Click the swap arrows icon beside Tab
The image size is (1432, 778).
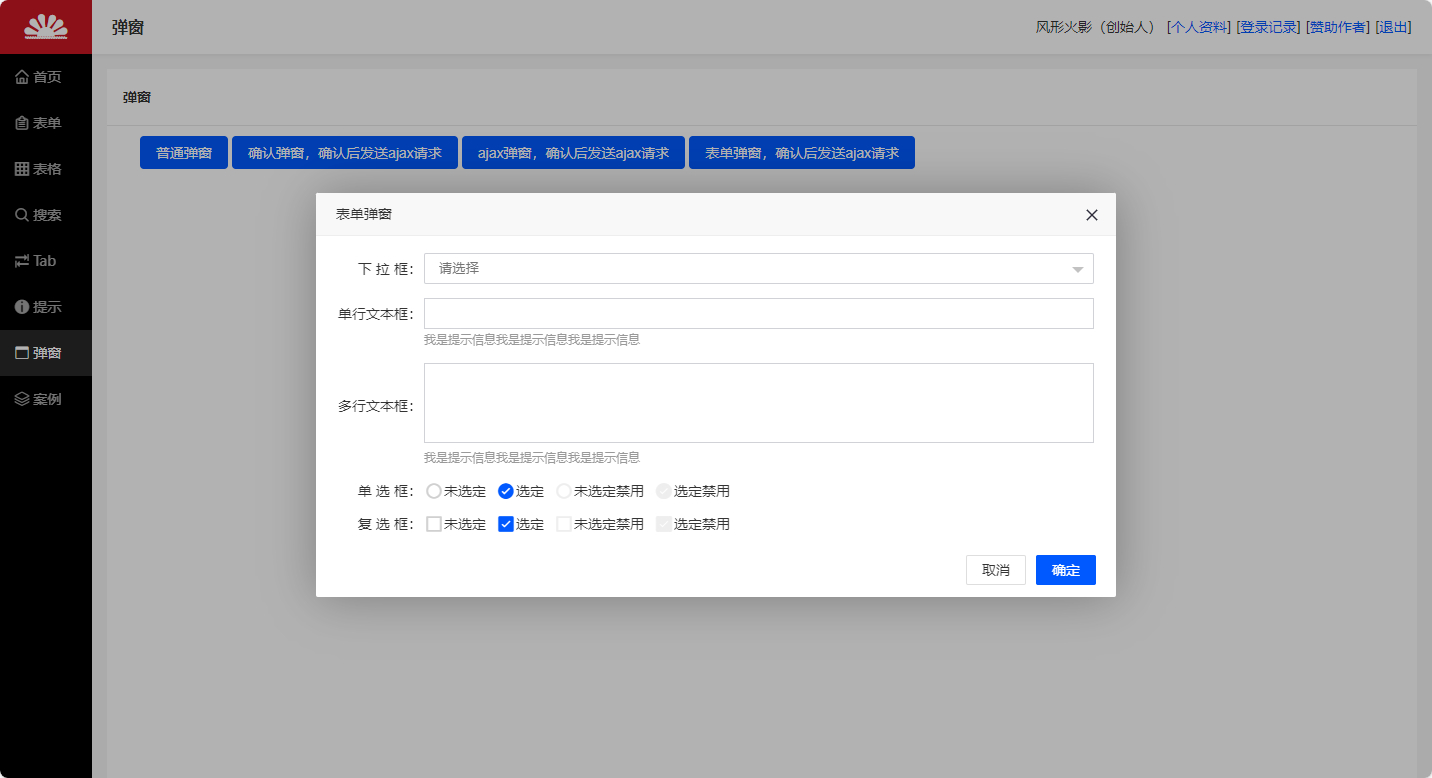coord(22,261)
